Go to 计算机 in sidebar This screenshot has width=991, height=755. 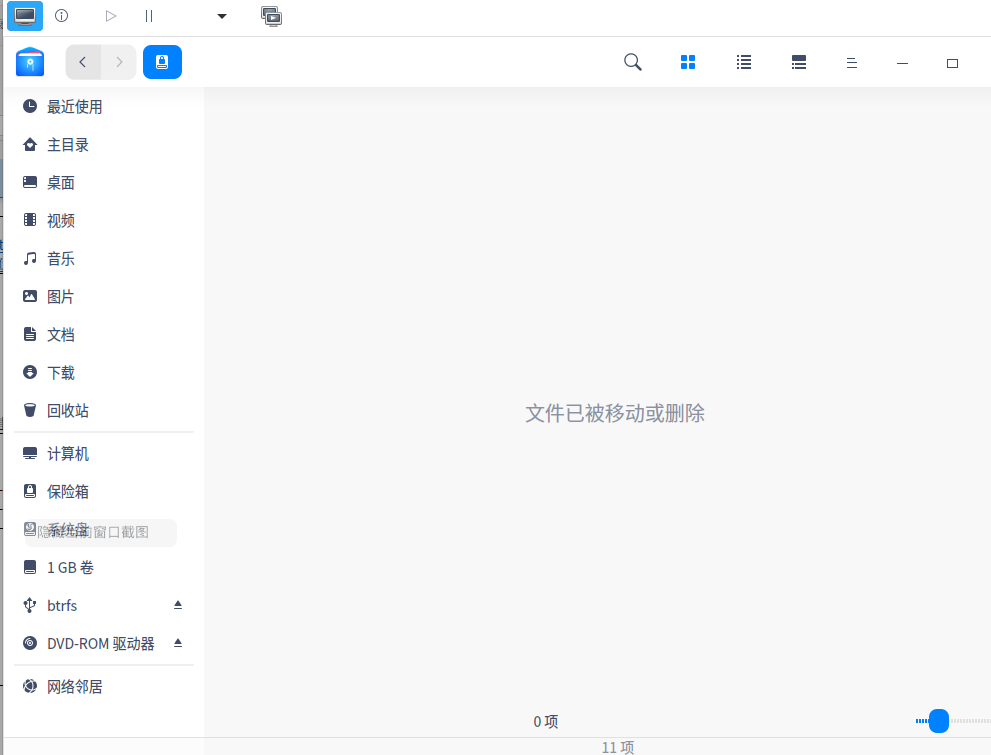pyautogui.click(x=67, y=454)
